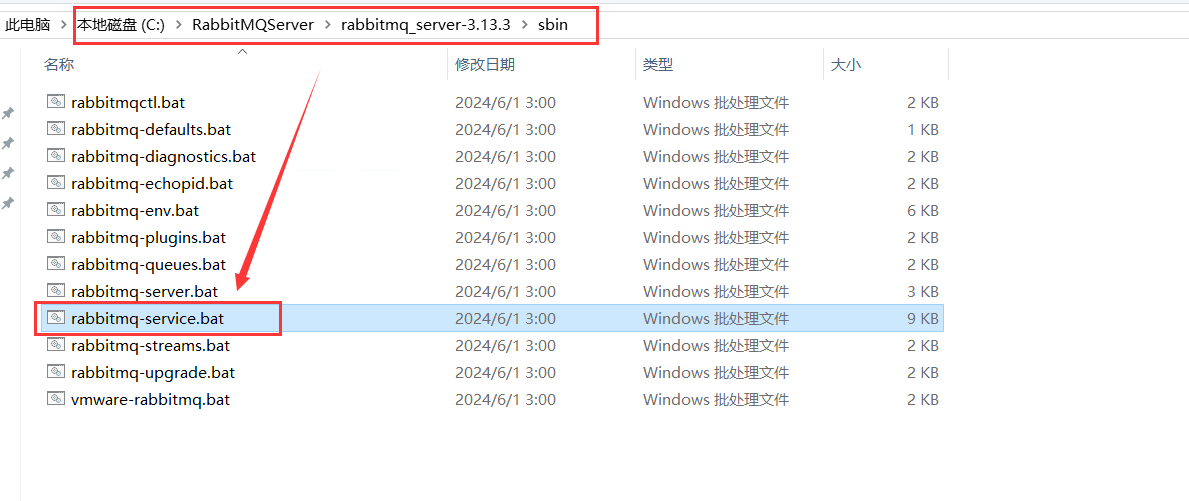Select file name rabbitmq-queues.bat
1189x501 pixels.
(x=149, y=265)
